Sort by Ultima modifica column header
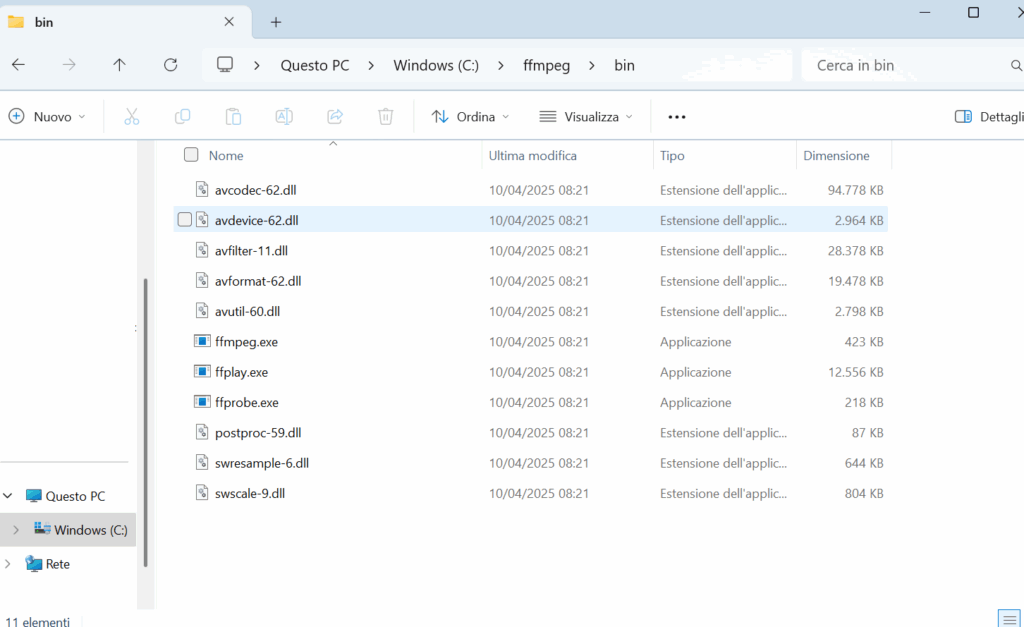This screenshot has width=1024, height=627. (x=532, y=155)
